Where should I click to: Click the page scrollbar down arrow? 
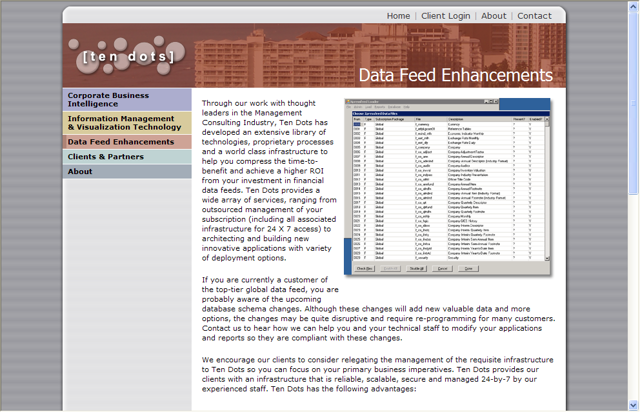click(633, 405)
